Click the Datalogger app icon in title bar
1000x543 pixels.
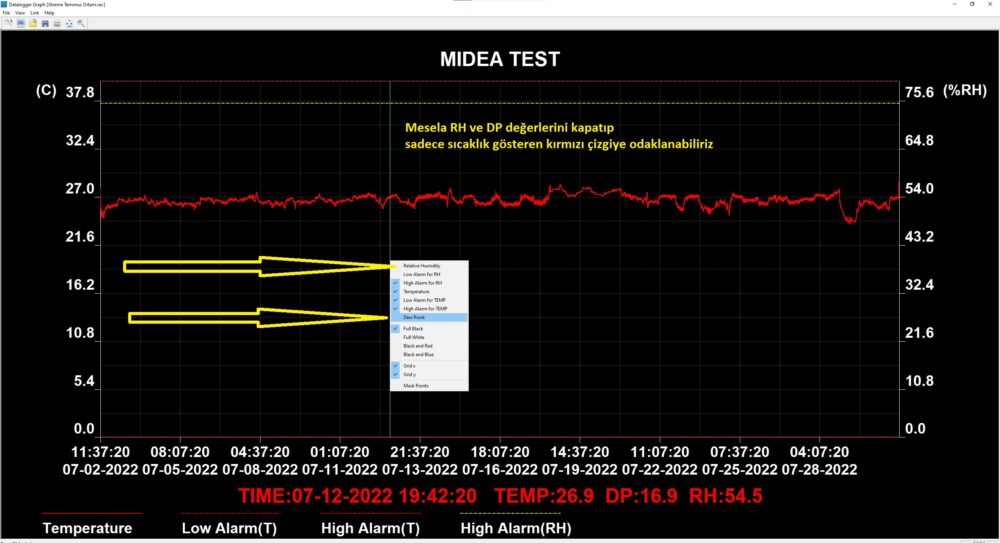coord(4,4)
